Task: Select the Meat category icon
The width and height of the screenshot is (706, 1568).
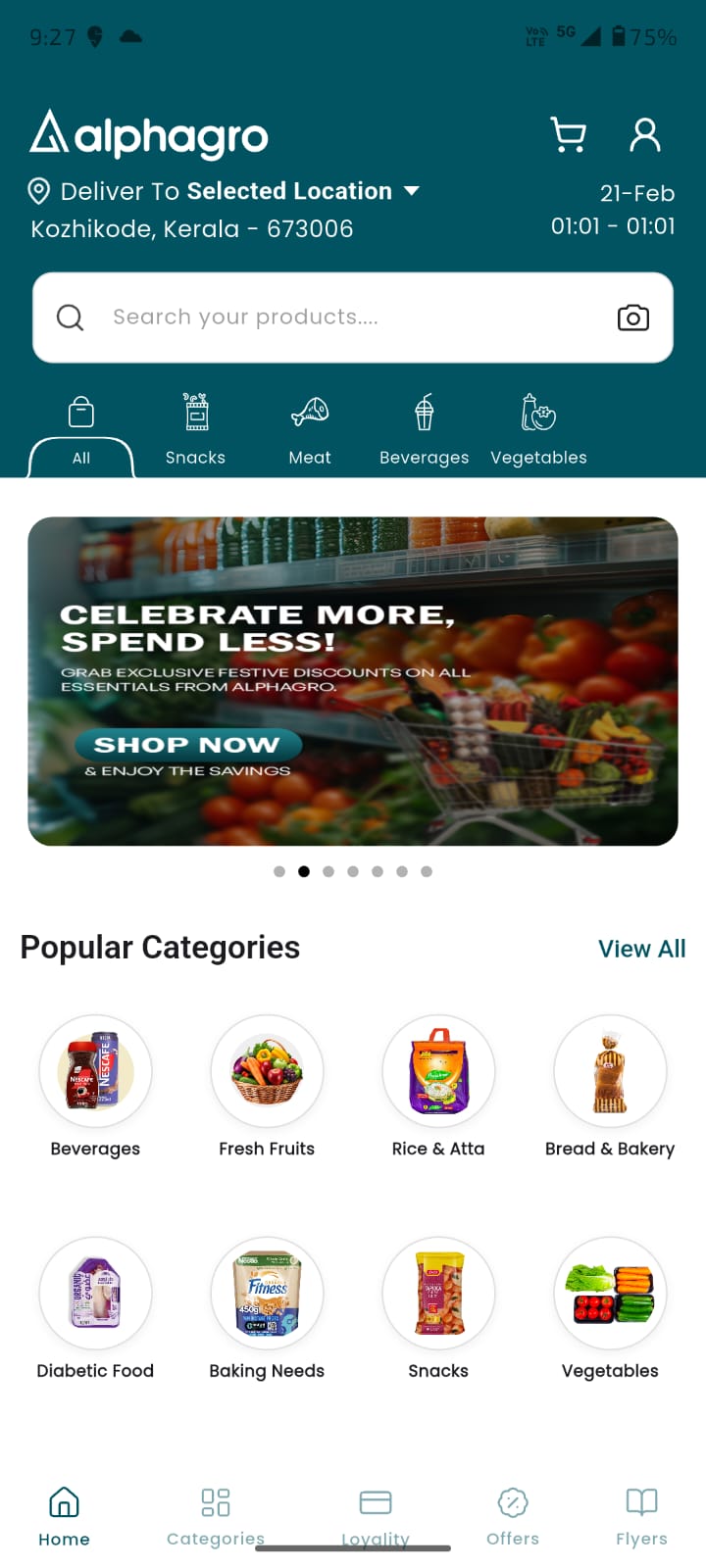Action: (x=310, y=413)
